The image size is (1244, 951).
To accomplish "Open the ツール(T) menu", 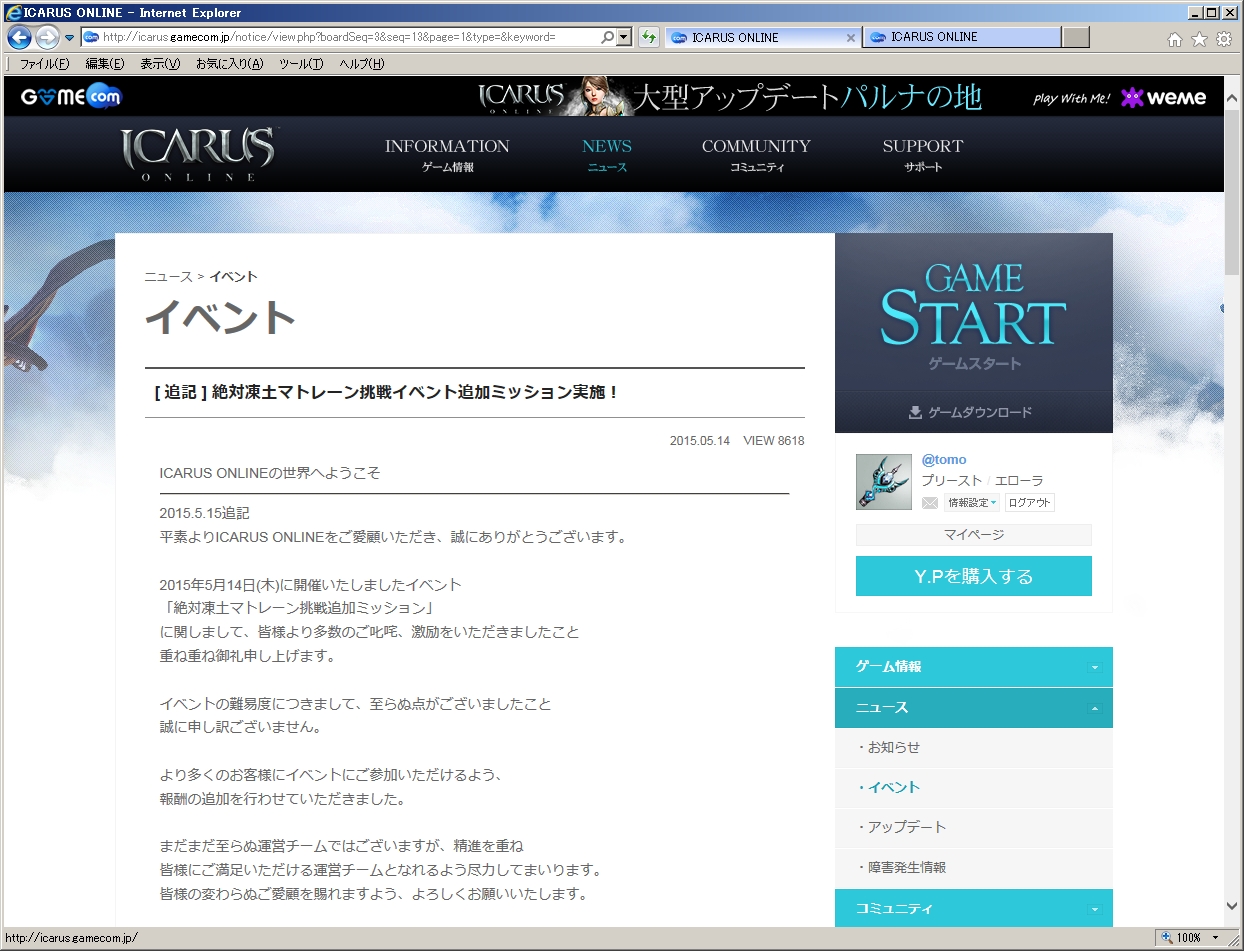I will 301,64.
